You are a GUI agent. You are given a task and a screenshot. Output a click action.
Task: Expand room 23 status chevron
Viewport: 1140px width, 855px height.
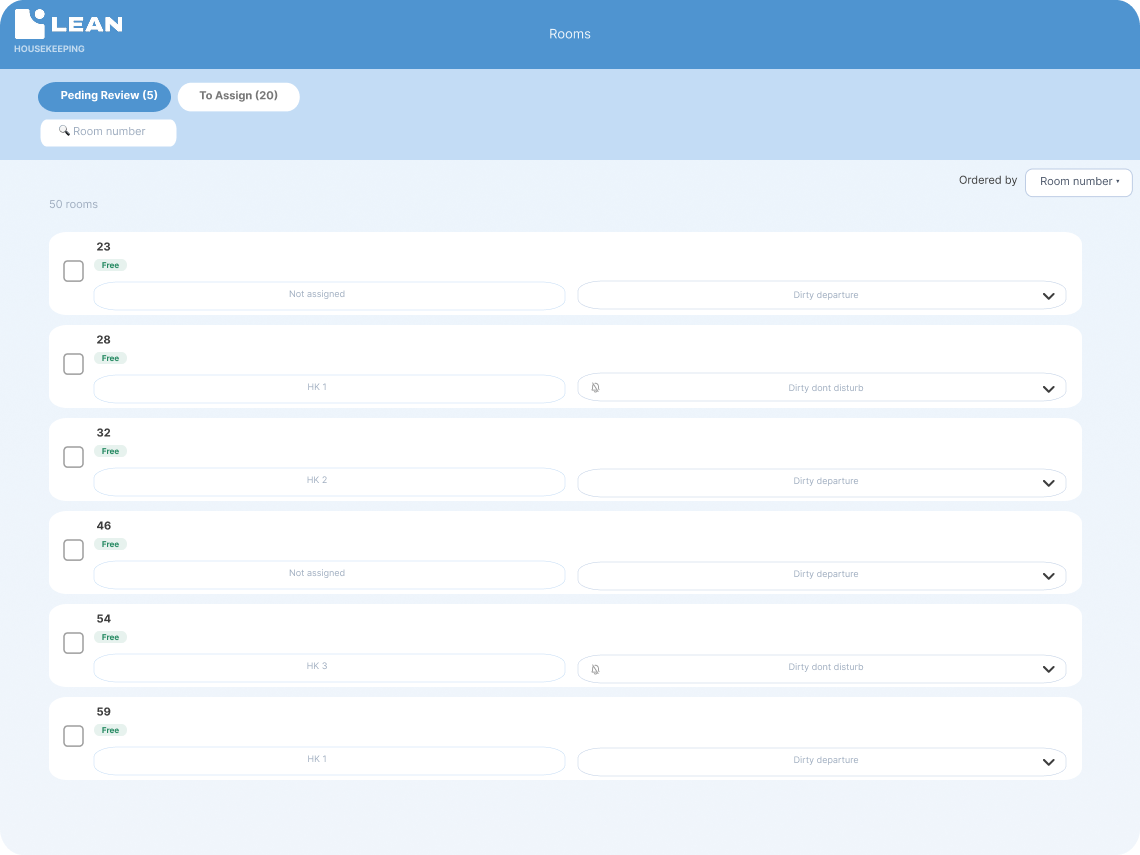[x=1048, y=296]
